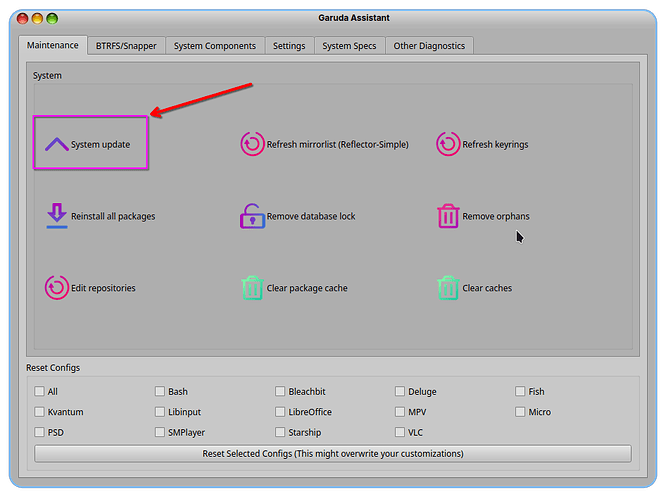This screenshot has width=666, height=499.
Task: Tick the Bleachbit checkbox
Action: point(280,391)
